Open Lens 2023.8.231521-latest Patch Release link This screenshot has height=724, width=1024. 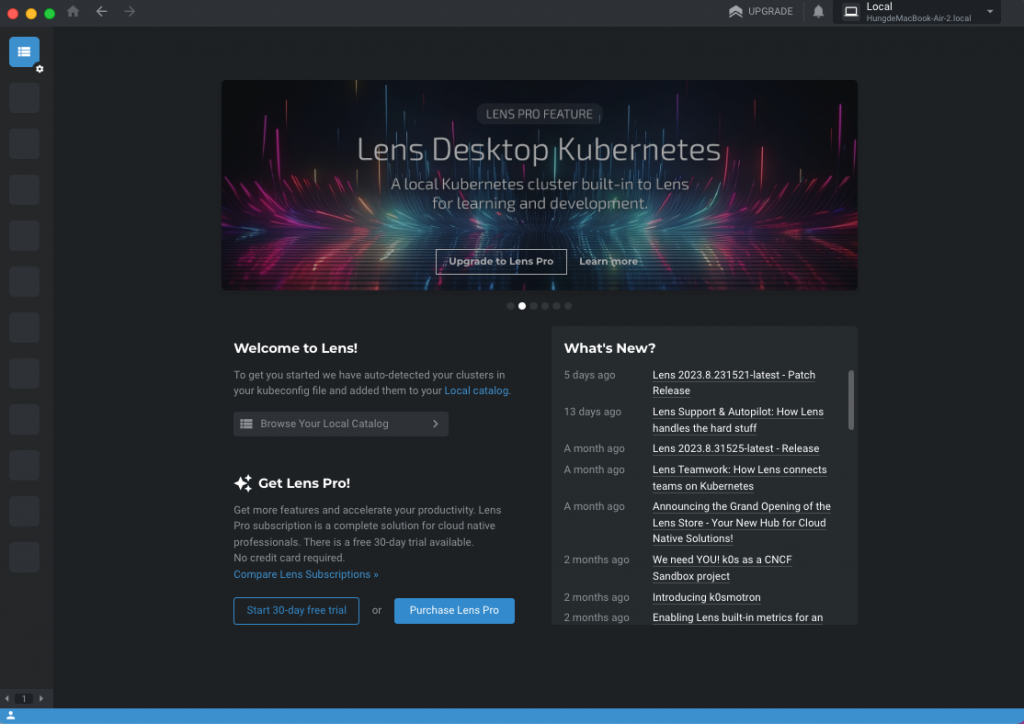pyautogui.click(x=733, y=383)
